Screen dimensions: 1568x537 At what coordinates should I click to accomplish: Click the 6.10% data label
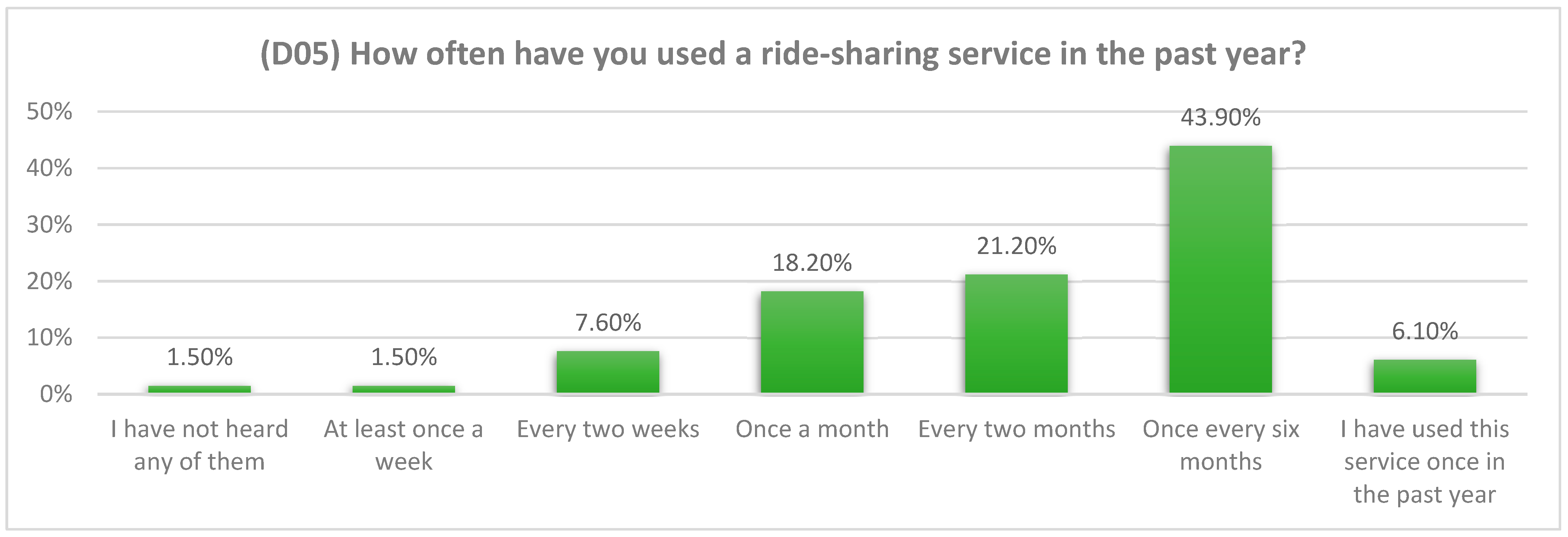1424,331
